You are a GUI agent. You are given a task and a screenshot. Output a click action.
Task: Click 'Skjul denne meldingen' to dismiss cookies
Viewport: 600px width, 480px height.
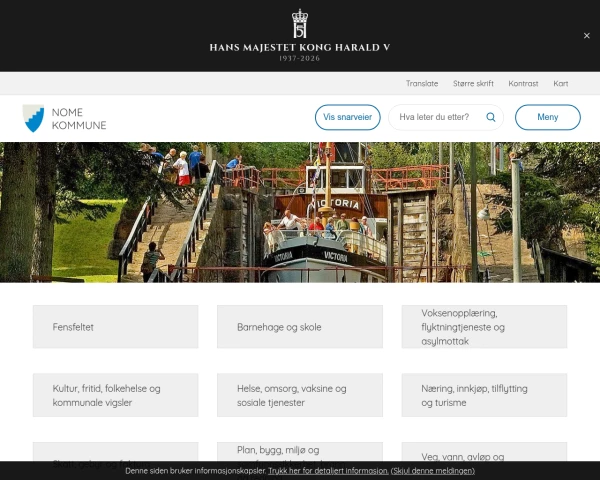pyautogui.click(x=433, y=471)
